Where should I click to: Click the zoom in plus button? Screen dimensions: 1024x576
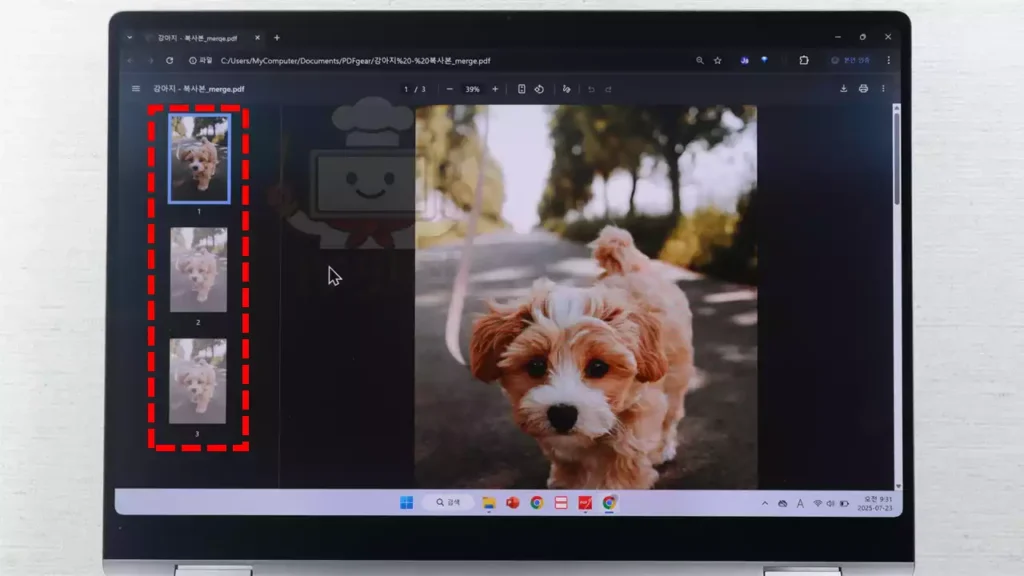[494, 89]
